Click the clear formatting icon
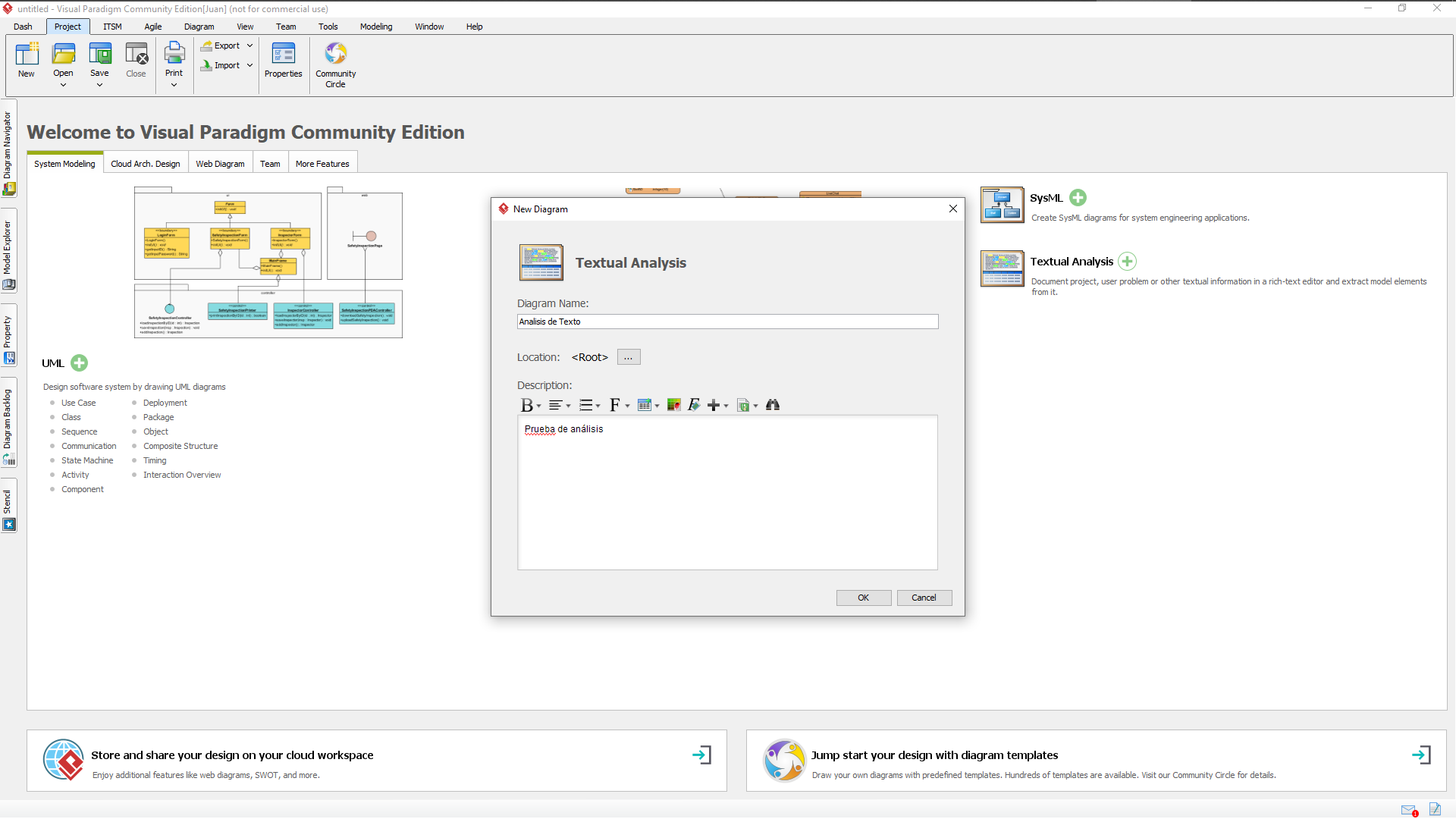This screenshot has height=819, width=1456. coord(693,405)
